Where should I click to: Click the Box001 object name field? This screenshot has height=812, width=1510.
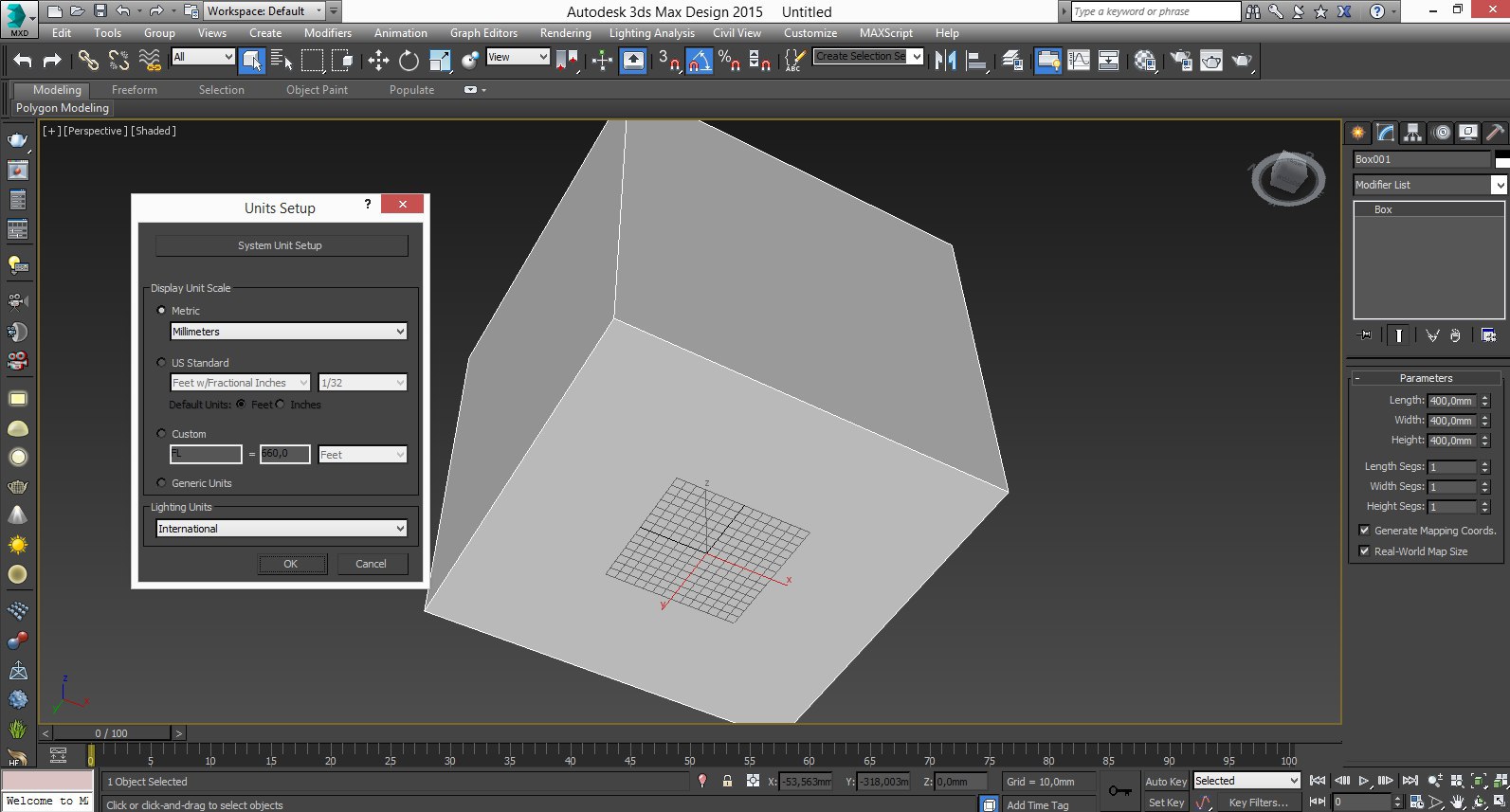1421,159
